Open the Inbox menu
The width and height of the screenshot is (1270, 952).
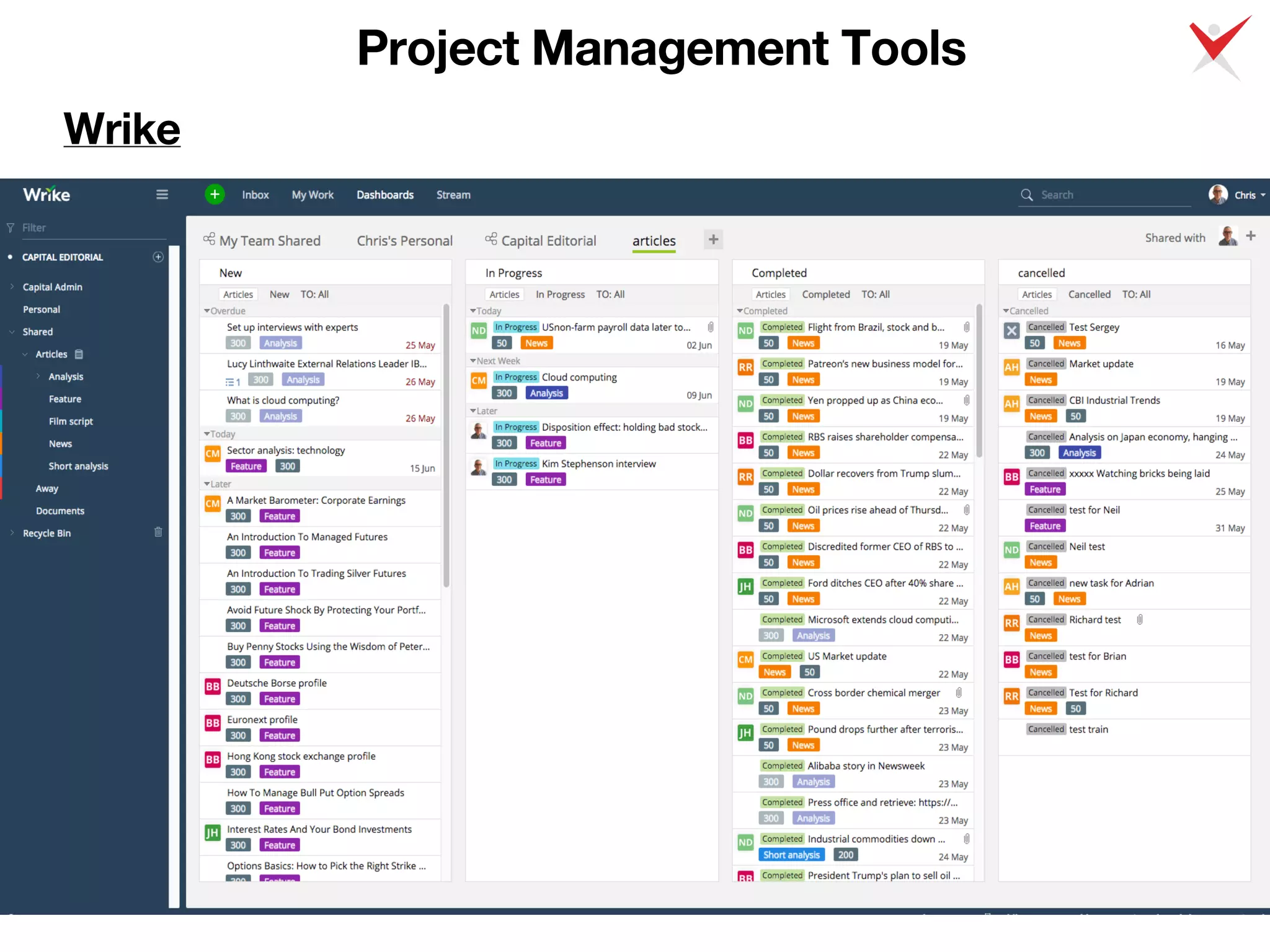pyautogui.click(x=255, y=195)
